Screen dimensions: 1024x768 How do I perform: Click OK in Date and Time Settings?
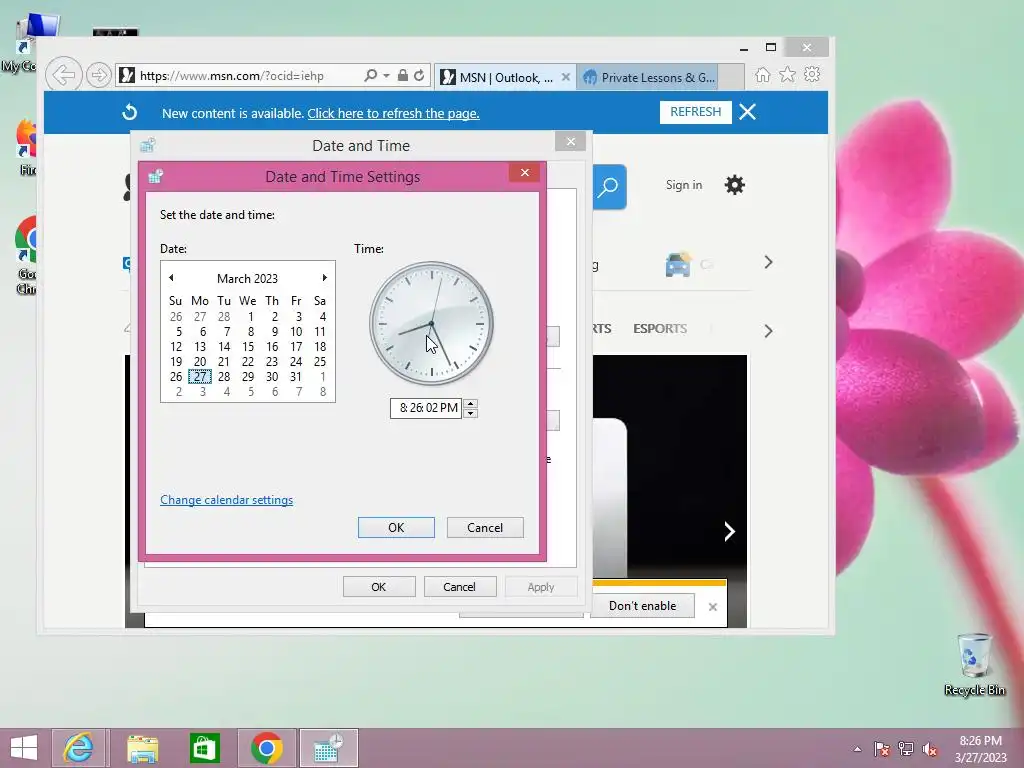click(396, 528)
